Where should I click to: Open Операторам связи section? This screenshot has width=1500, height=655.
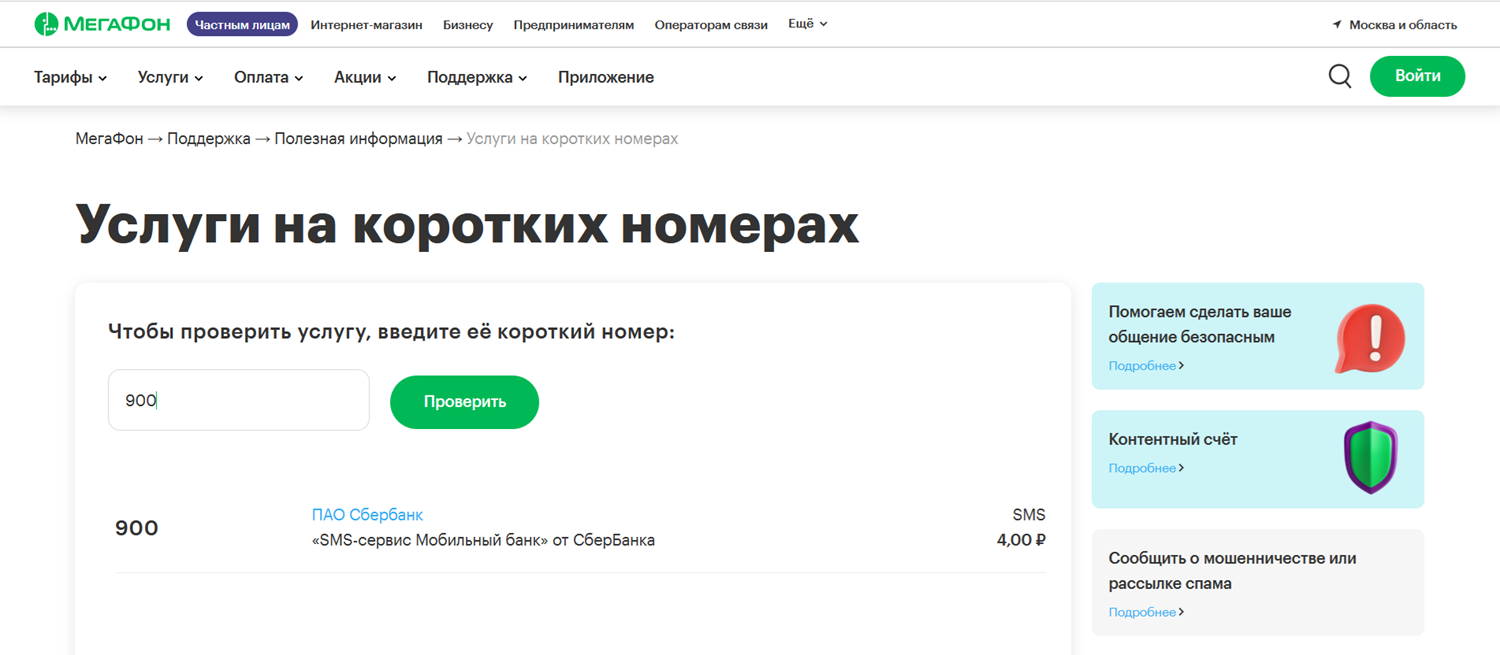point(711,25)
